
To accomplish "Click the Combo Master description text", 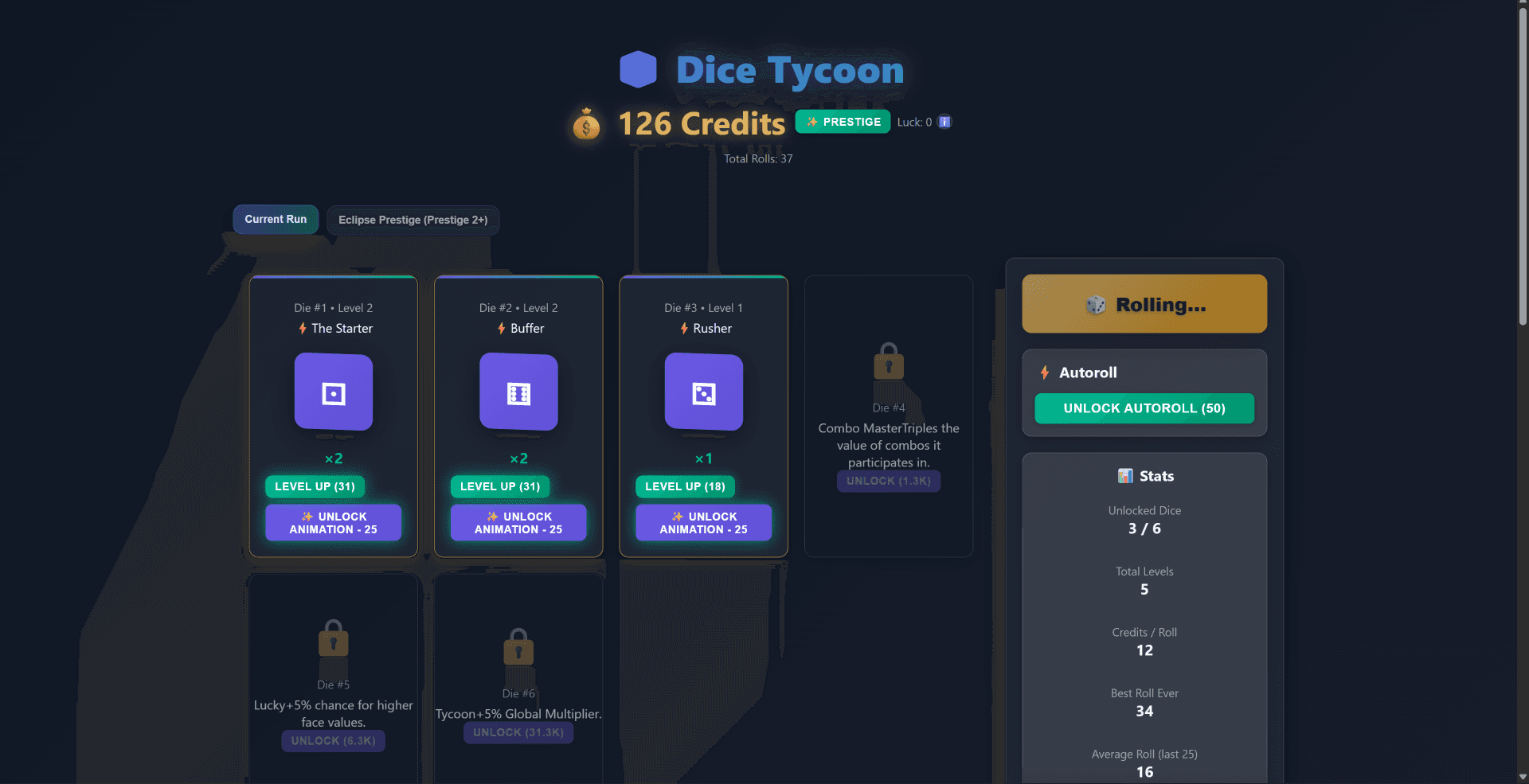I will coord(889,445).
